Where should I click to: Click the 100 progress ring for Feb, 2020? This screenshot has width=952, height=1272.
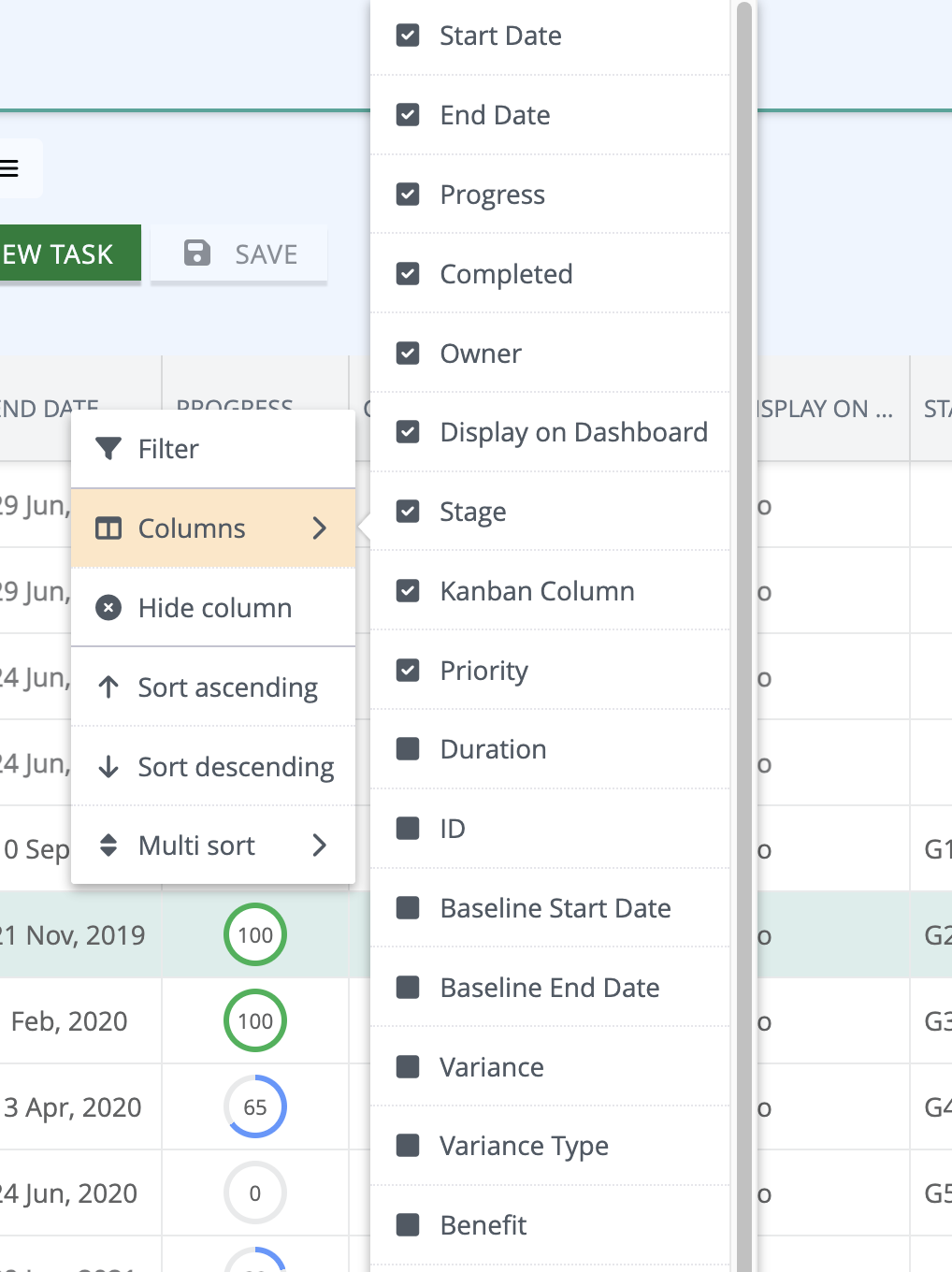255,1021
